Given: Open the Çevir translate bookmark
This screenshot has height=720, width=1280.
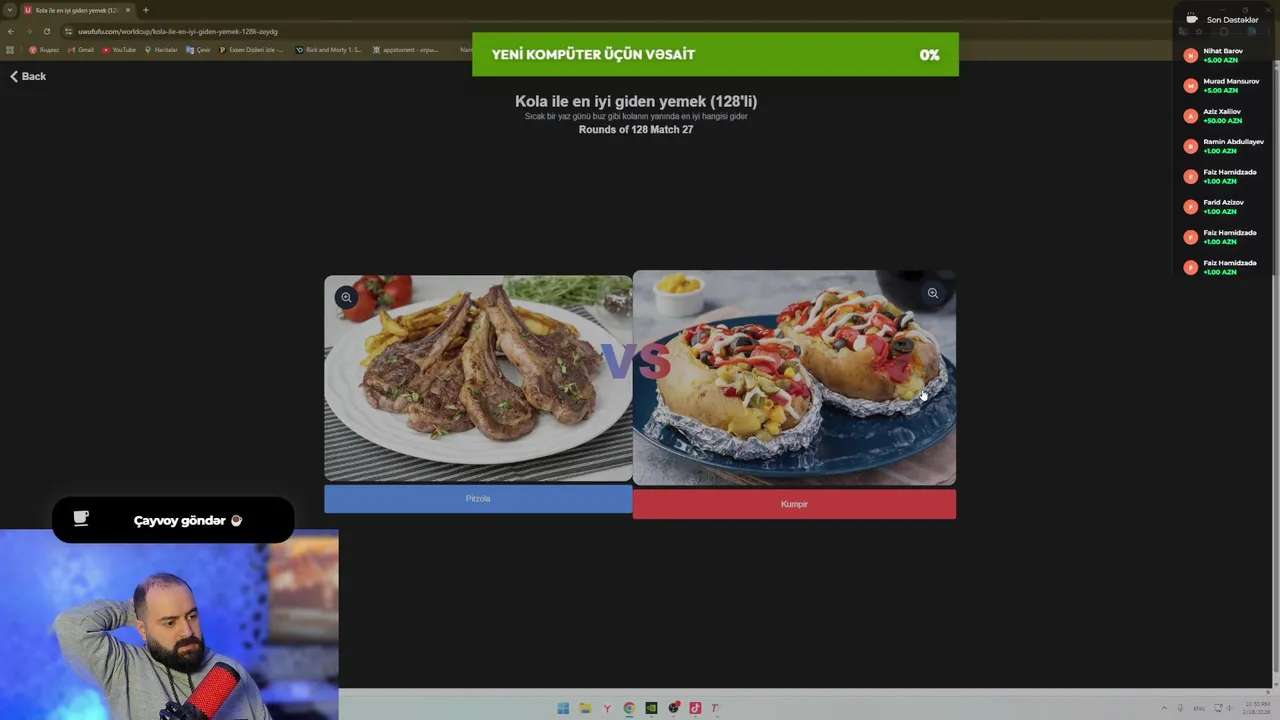Looking at the screenshot, I should 198,49.
